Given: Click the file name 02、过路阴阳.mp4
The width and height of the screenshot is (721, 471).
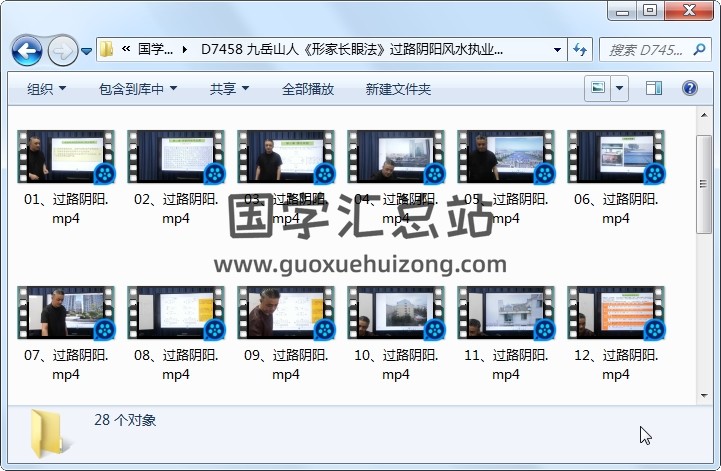Looking at the screenshot, I should pos(176,208).
